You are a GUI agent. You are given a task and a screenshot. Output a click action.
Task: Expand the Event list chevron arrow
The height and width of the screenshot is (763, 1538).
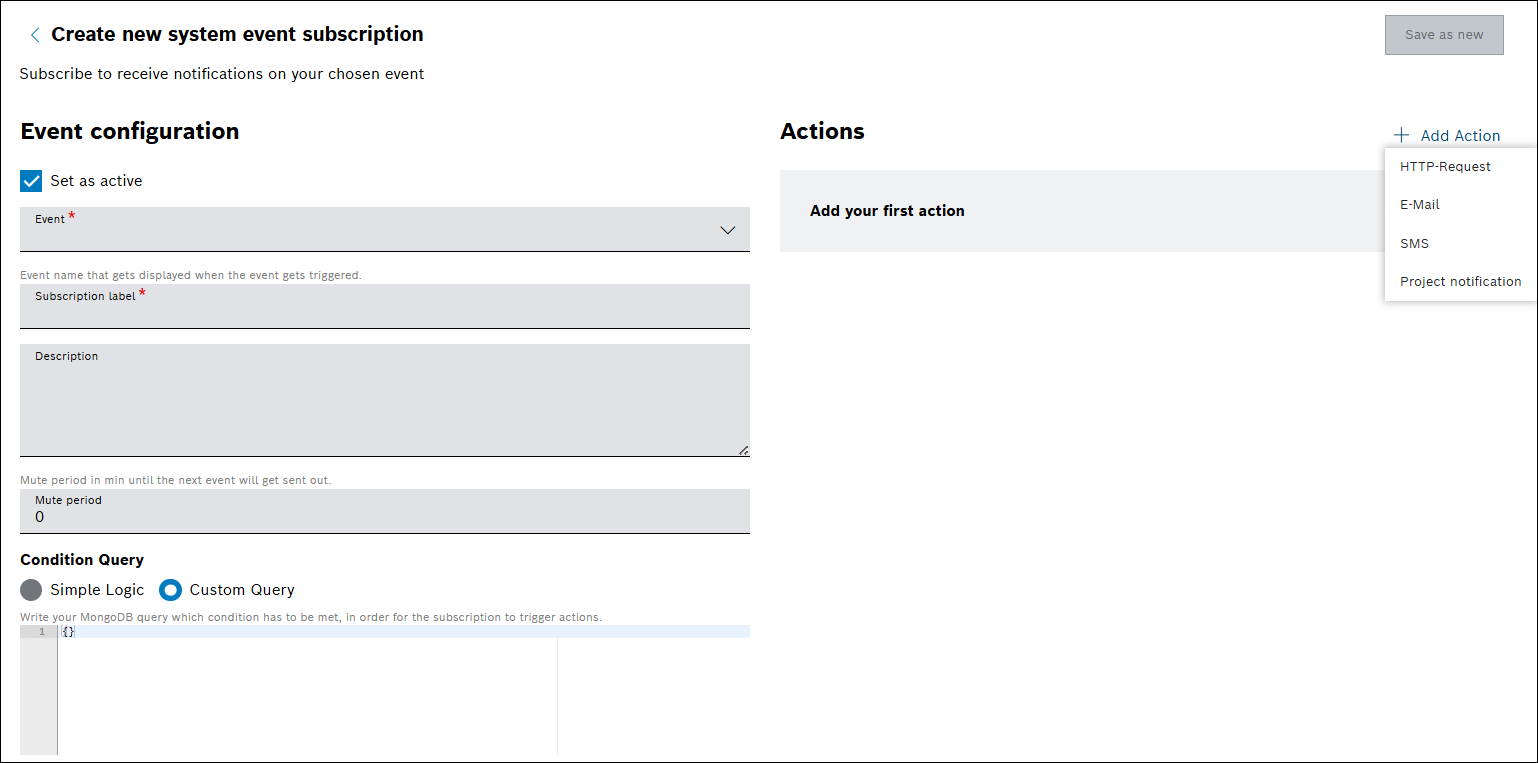pos(727,230)
